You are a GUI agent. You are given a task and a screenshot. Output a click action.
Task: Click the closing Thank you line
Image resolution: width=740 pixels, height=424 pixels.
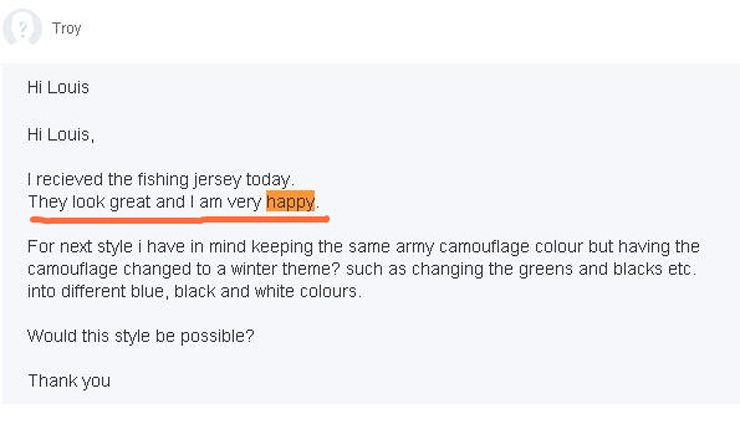(x=69, y=381)
